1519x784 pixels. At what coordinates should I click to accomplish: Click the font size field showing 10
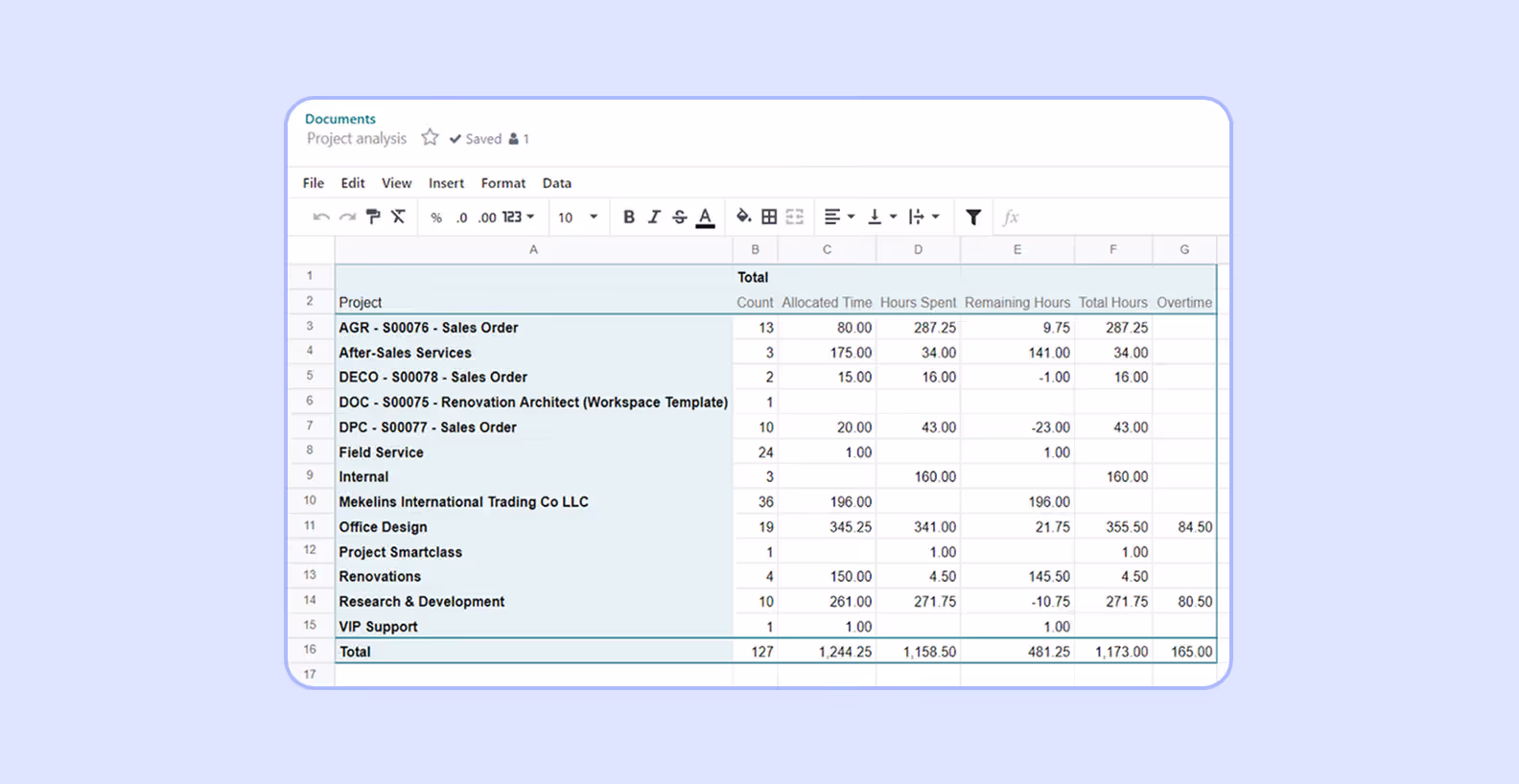pyautogui.click(x=566, y=218)
